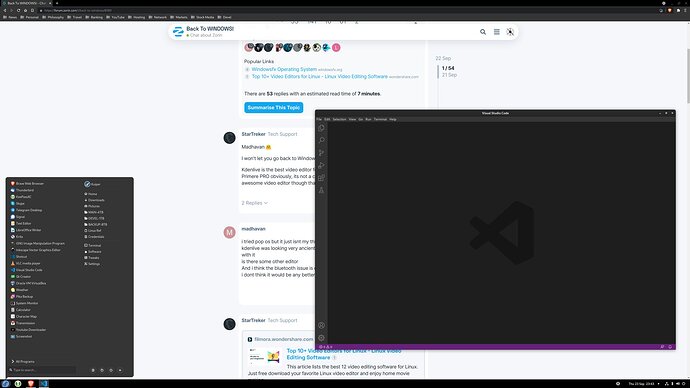Open the Explorer view in VS Code
The height and width of the screenshot is (388, 690).
pos(322,128)
